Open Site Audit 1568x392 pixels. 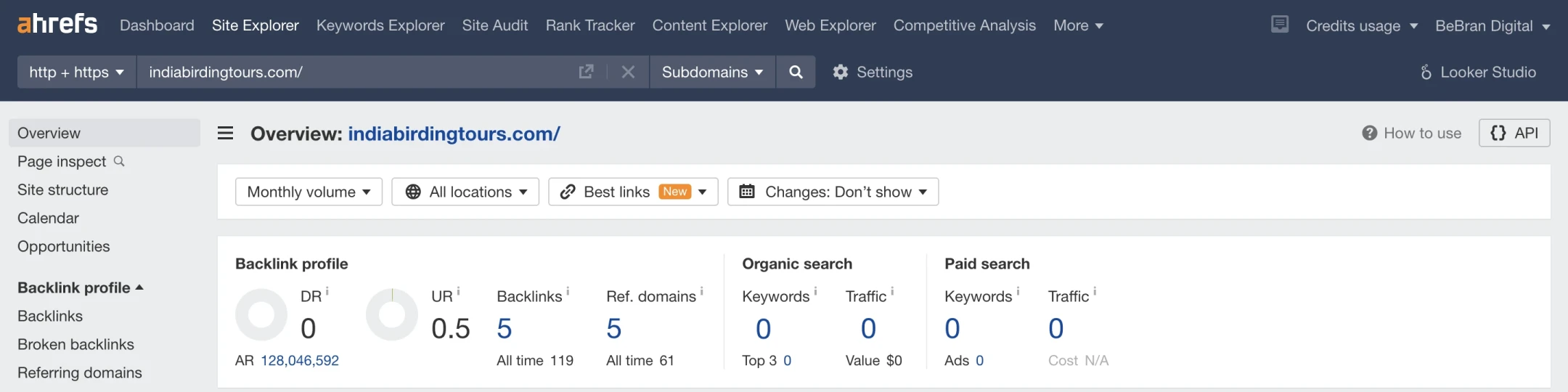(495, 25)
